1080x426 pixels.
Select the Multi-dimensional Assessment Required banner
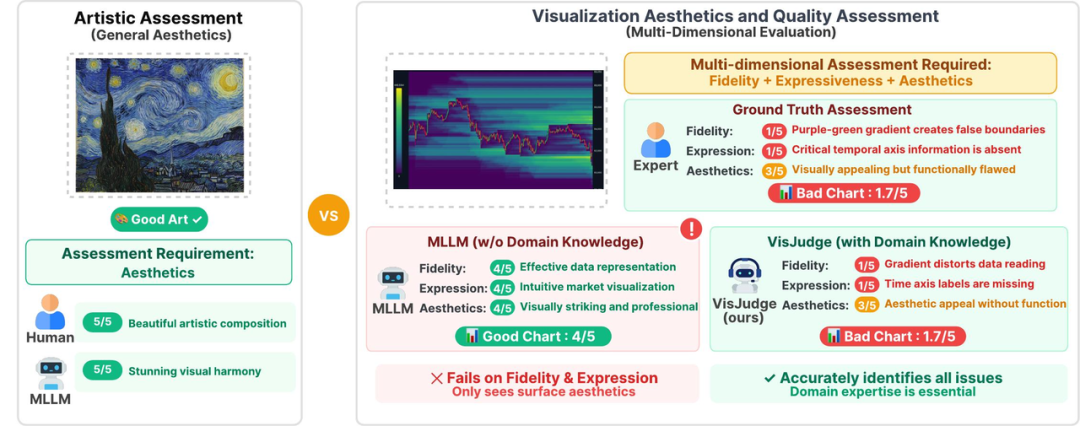(840, 72)
